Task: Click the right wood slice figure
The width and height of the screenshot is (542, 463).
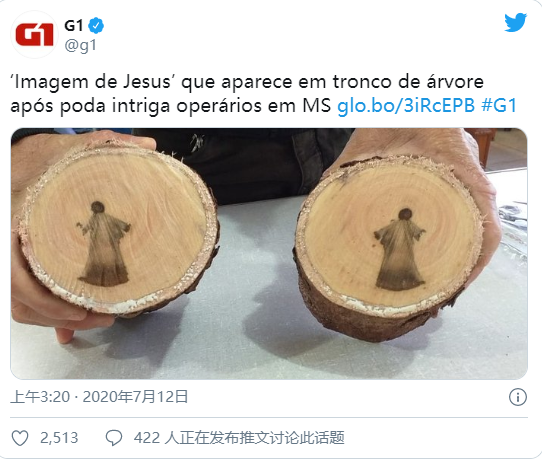Action: coord(400,249)
